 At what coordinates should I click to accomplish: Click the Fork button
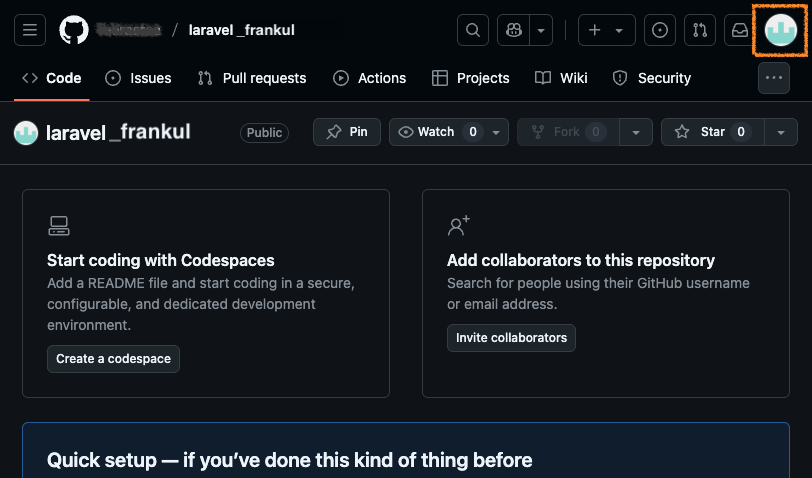click(568, 132)
